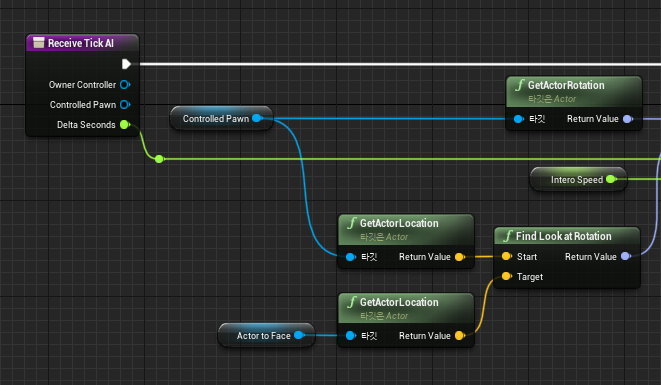661x385 pixels.
Task: Select the Actor to Face variable node
Action: pos(266,336)
